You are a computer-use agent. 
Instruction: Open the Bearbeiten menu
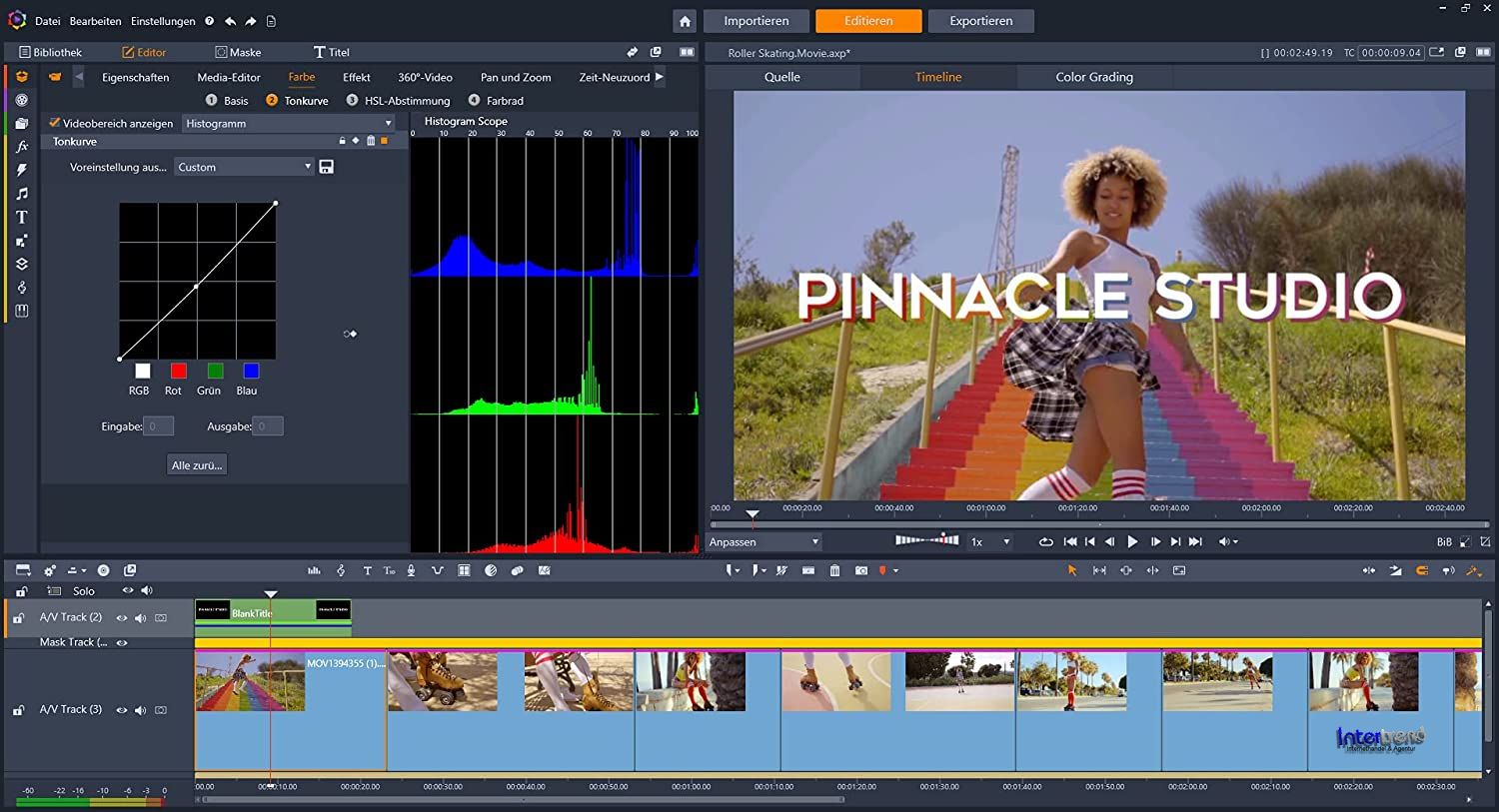95,21
